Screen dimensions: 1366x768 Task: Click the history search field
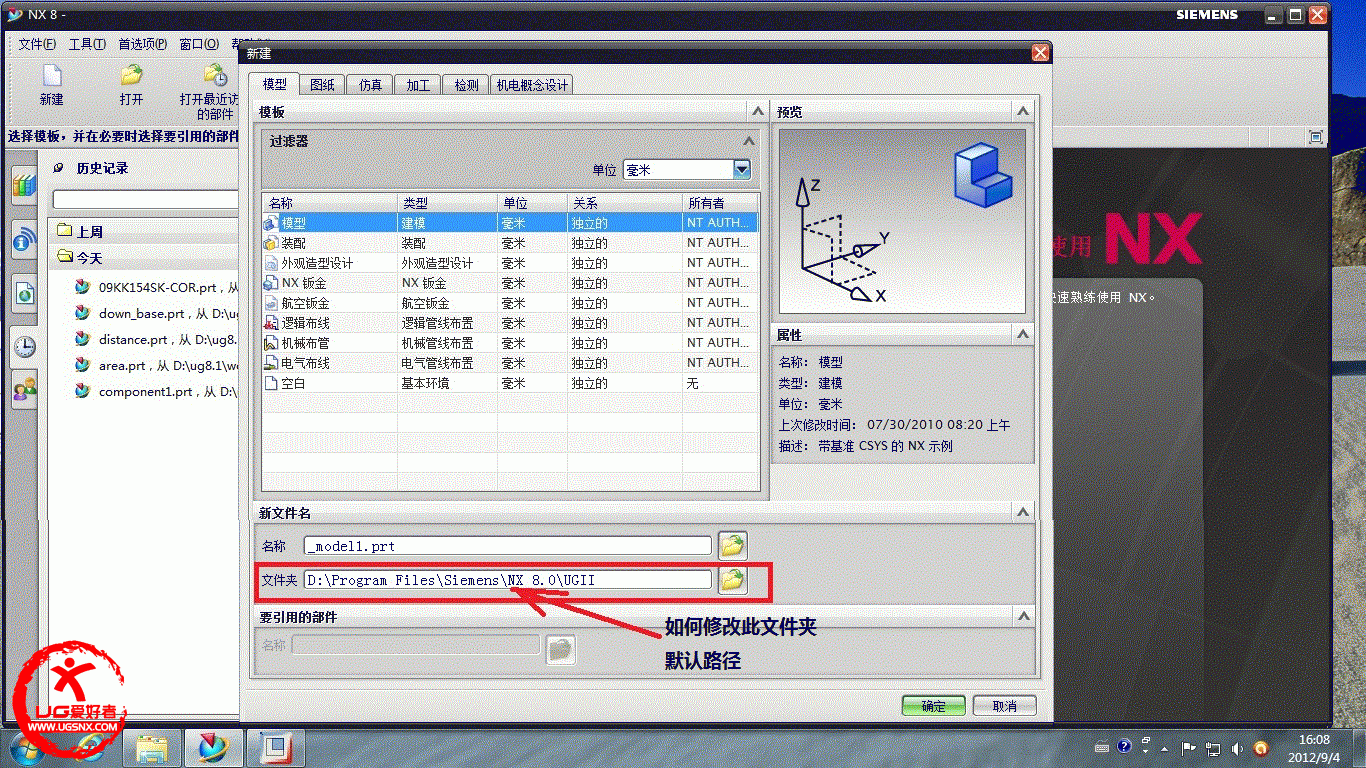click(145, 200)
